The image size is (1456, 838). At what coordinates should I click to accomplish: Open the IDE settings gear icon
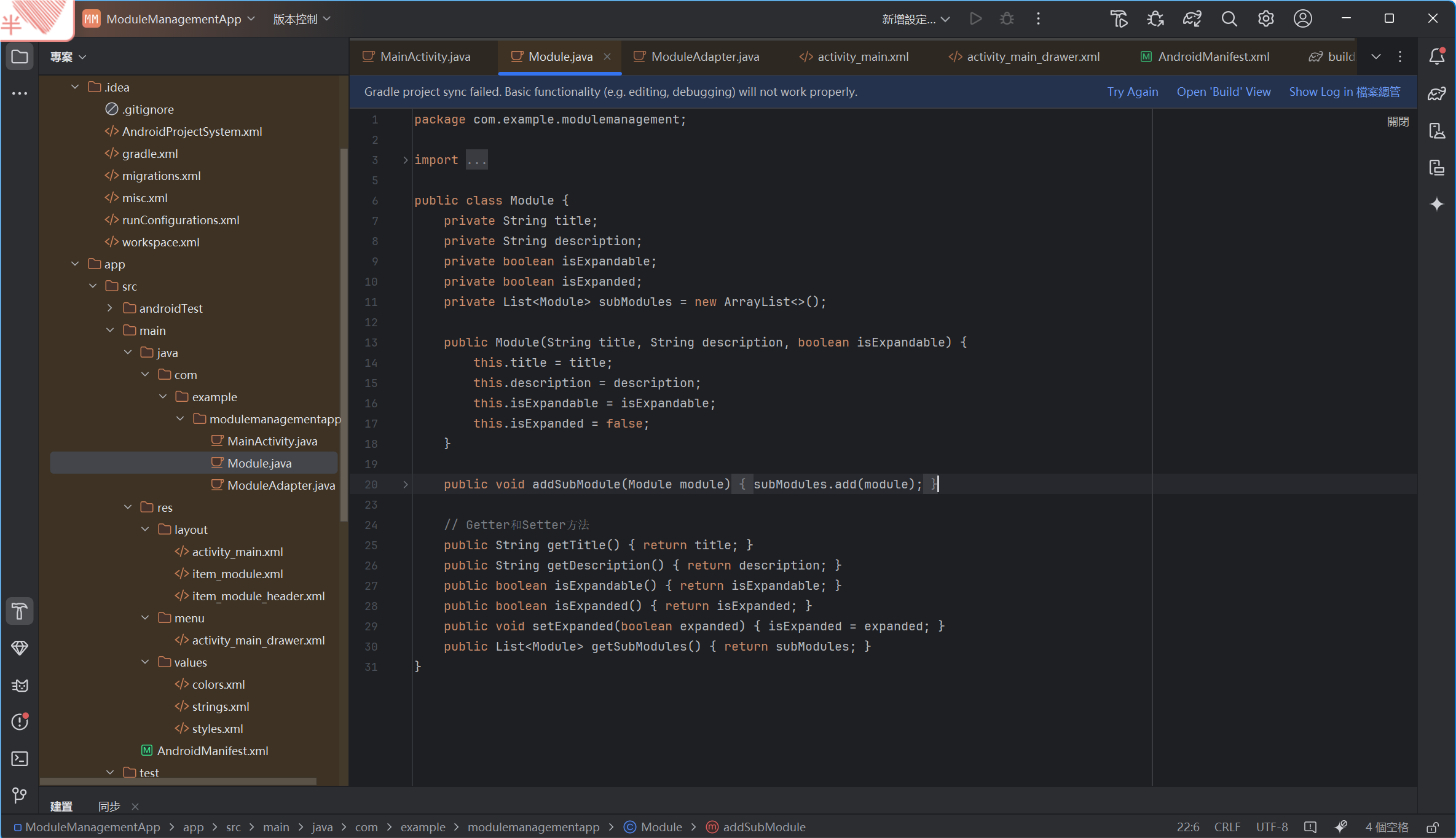click(1265, 19)
